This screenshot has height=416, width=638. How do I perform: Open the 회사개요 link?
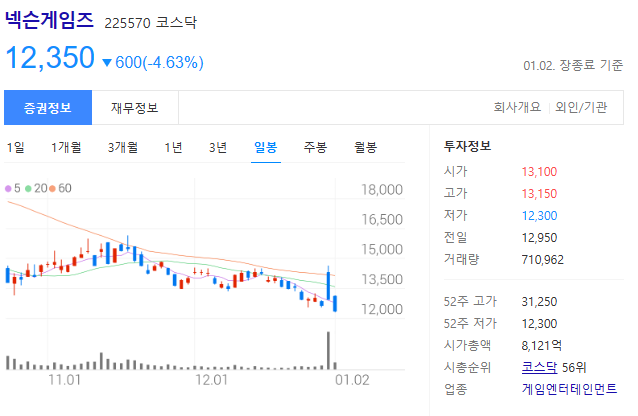click(517, 107)
